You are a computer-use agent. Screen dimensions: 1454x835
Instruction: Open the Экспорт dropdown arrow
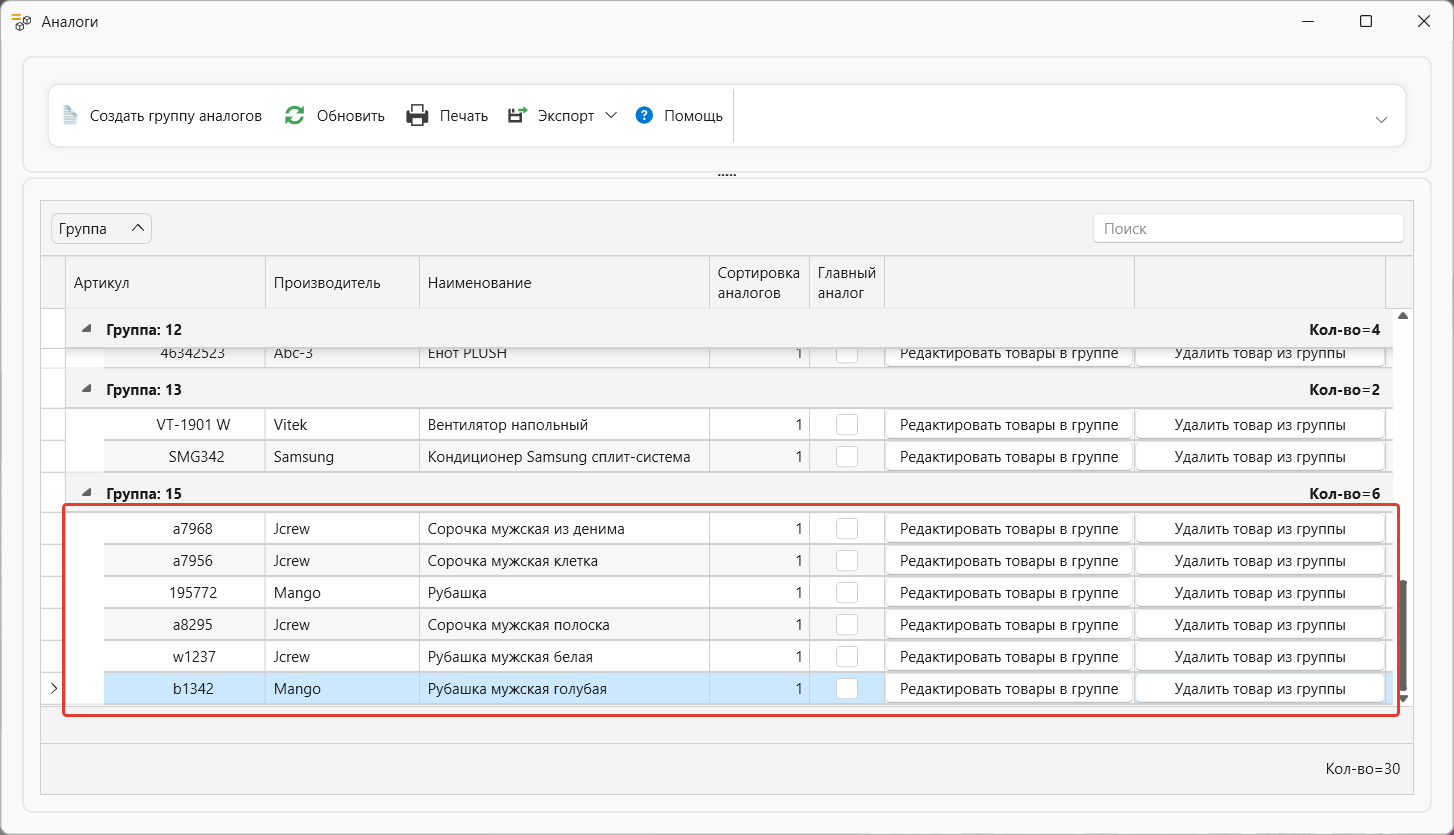pos(613,115)
